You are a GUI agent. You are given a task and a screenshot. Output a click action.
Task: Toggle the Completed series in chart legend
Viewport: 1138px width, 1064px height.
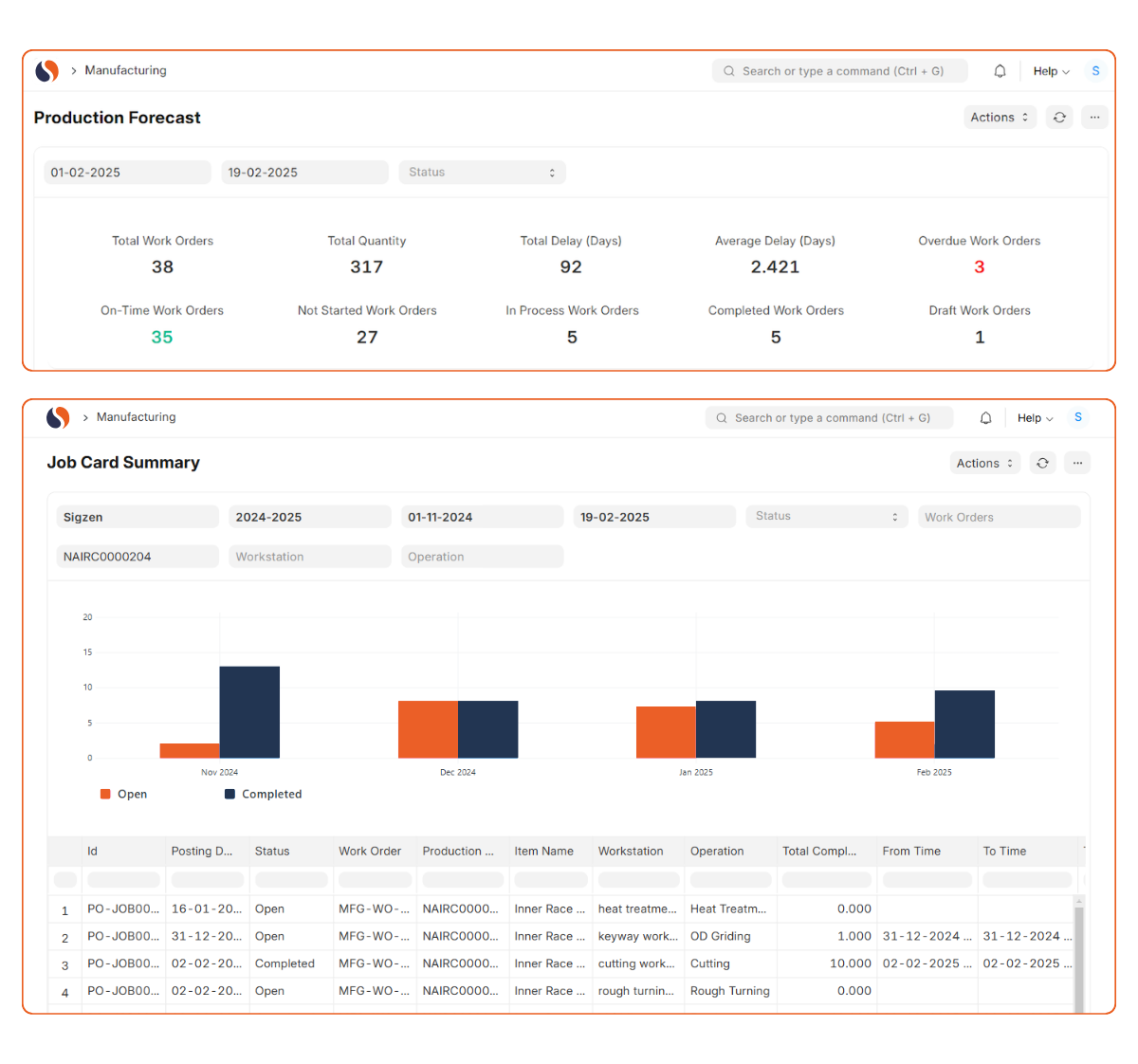[263, 795]
